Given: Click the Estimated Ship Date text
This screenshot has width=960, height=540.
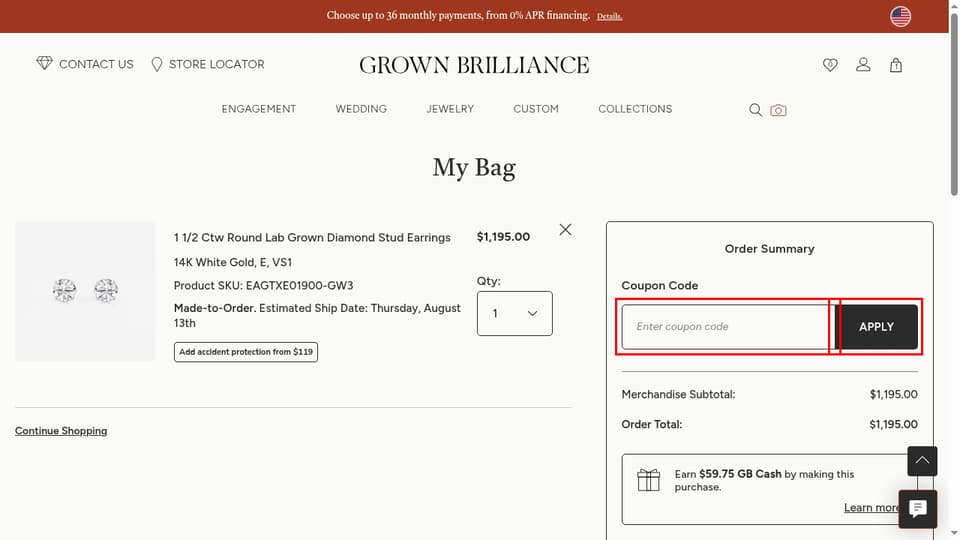Looking at the screenshot, I should (x=317, y=315).
